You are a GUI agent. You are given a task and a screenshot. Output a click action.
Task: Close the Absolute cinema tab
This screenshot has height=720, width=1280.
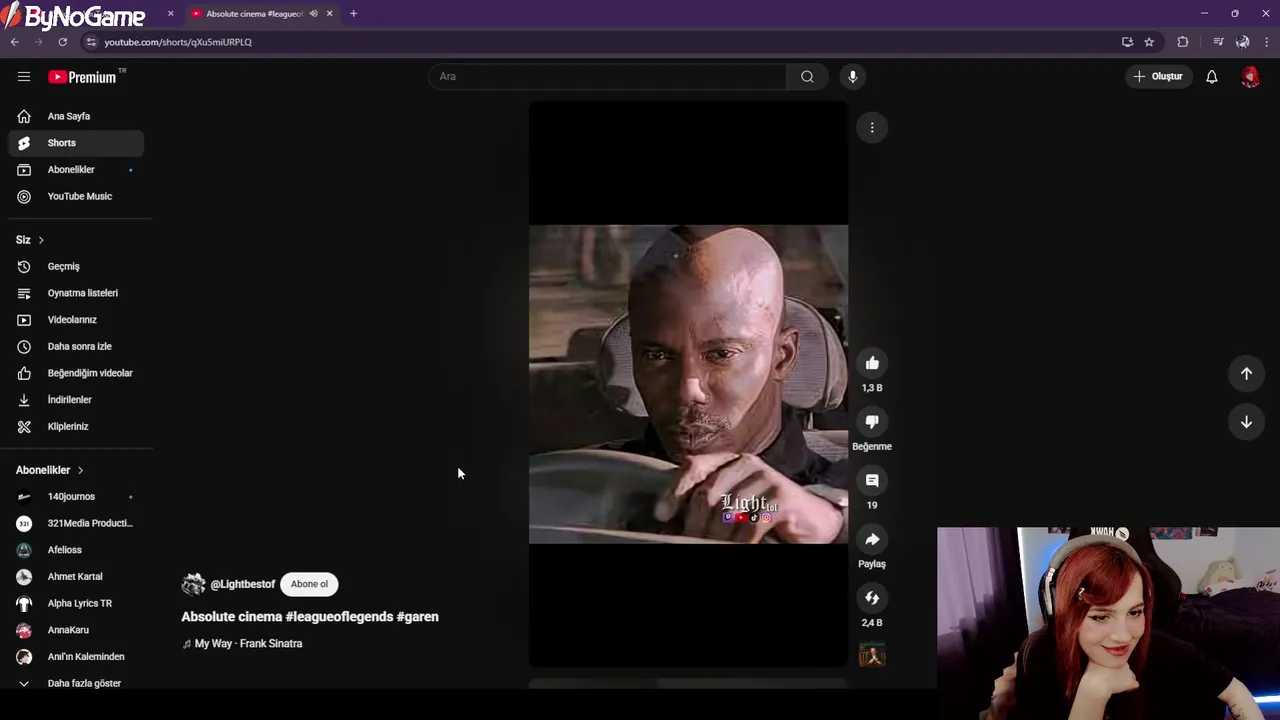pyautogui.click(x=329, y=14)
